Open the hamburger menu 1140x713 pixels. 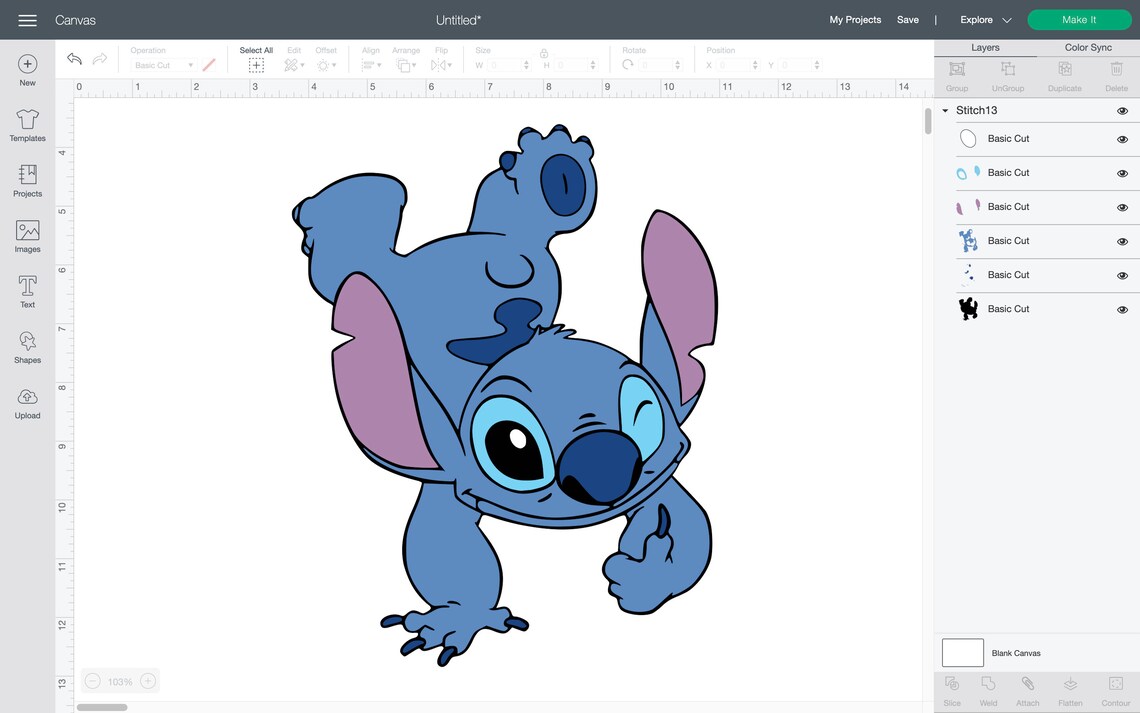pos(27,19)
